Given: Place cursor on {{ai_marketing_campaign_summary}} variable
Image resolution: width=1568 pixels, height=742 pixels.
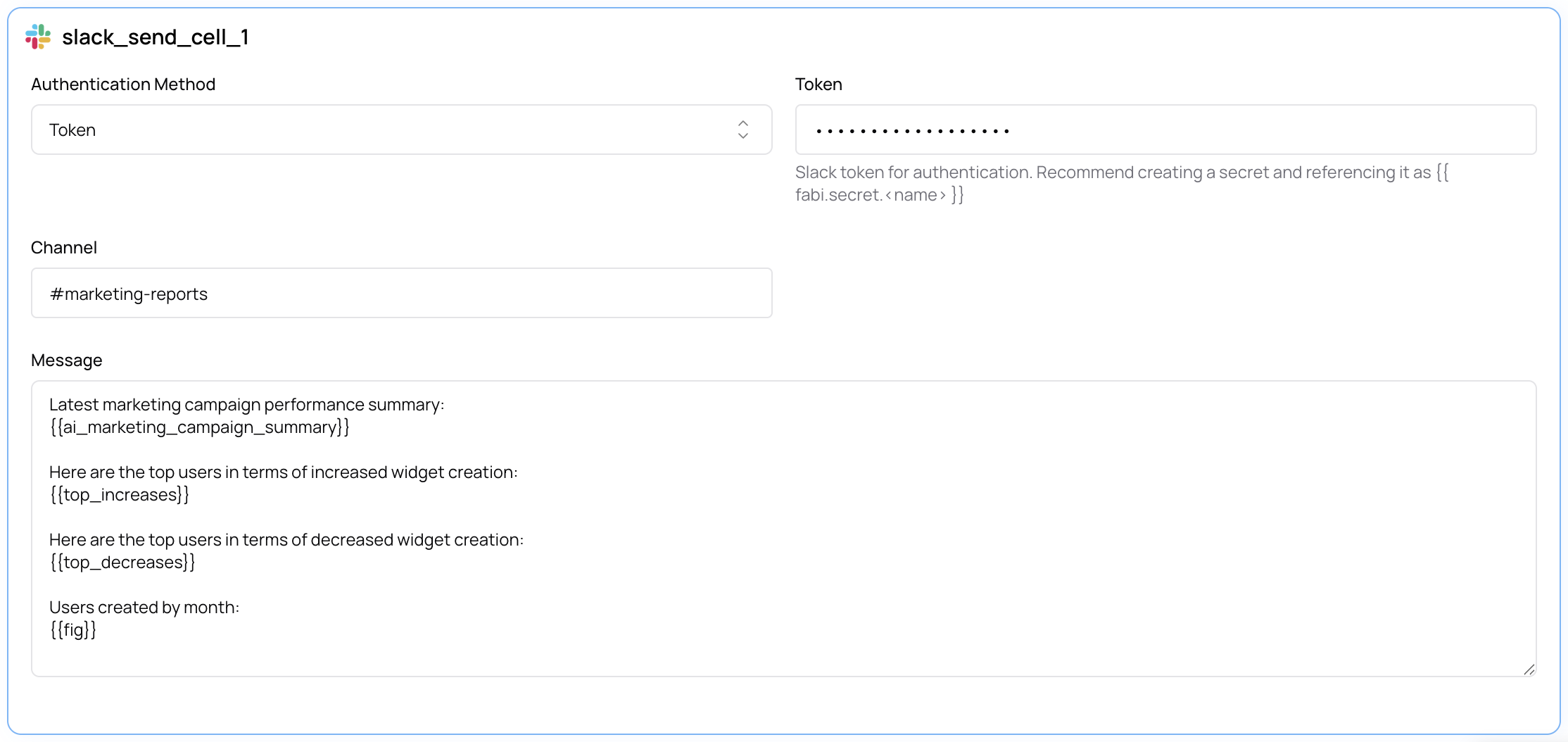Looking at the screenshot, I should click(x=199, y=427).
